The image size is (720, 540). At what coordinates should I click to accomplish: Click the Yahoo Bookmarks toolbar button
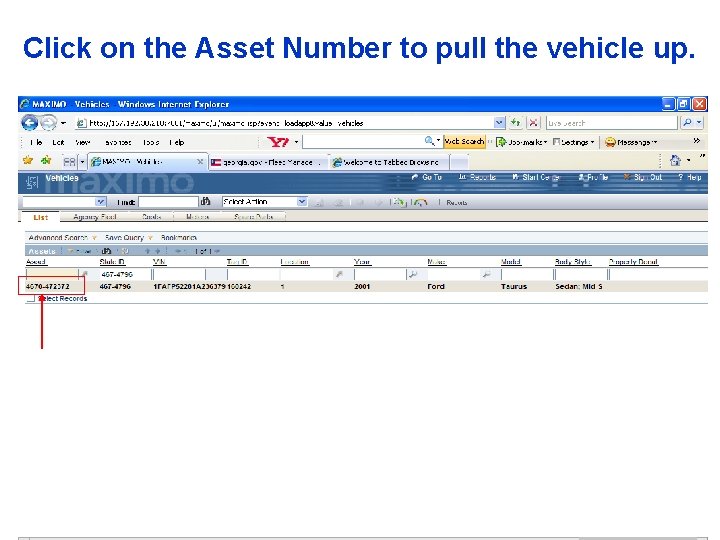click(x=521, y=142)
